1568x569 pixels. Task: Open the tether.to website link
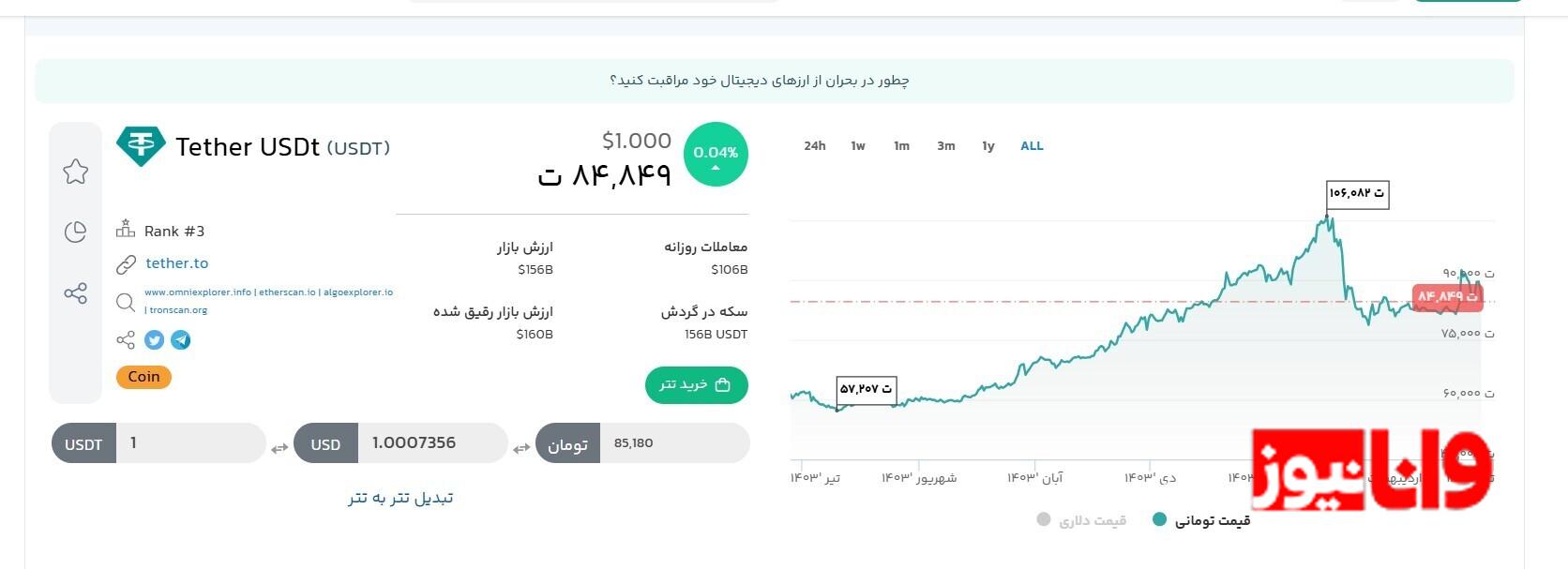click(177, 263)
